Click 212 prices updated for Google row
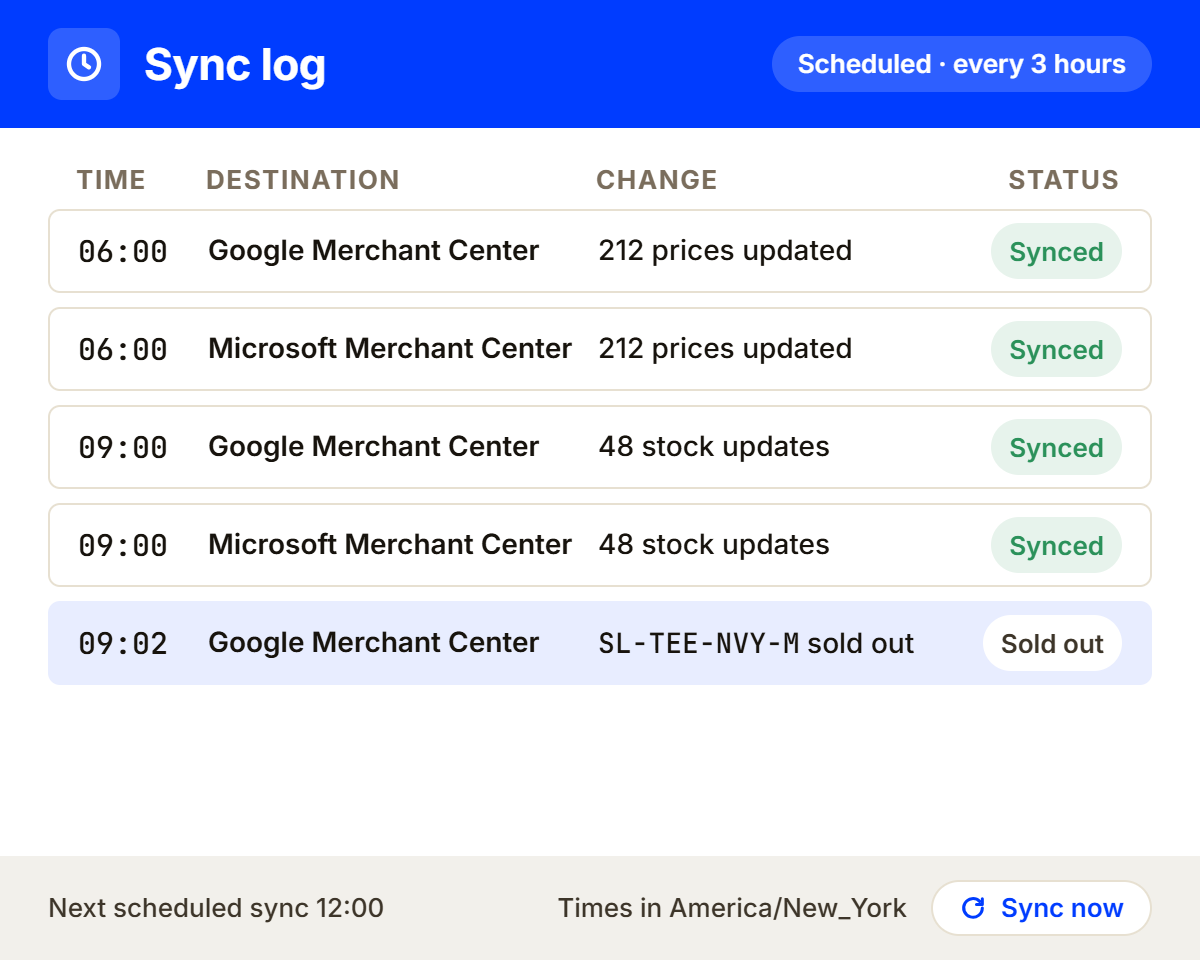The width and height of the screenshot is (1200, 960). point(725,250)
